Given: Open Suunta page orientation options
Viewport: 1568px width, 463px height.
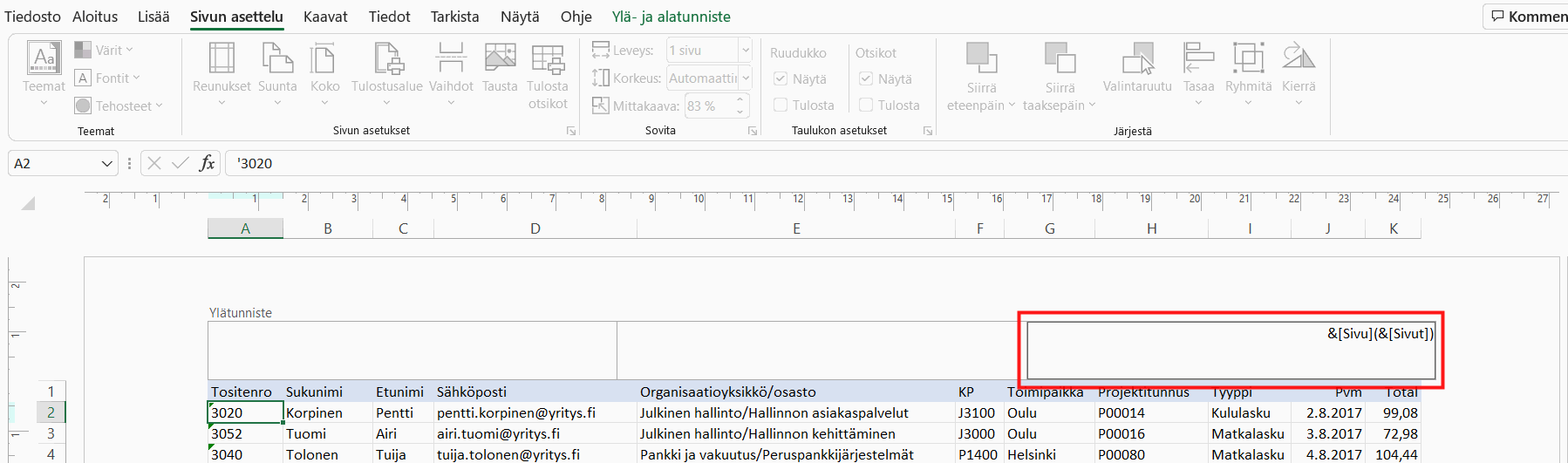Looking at the screenshot, I should click(x=277, y=74).
